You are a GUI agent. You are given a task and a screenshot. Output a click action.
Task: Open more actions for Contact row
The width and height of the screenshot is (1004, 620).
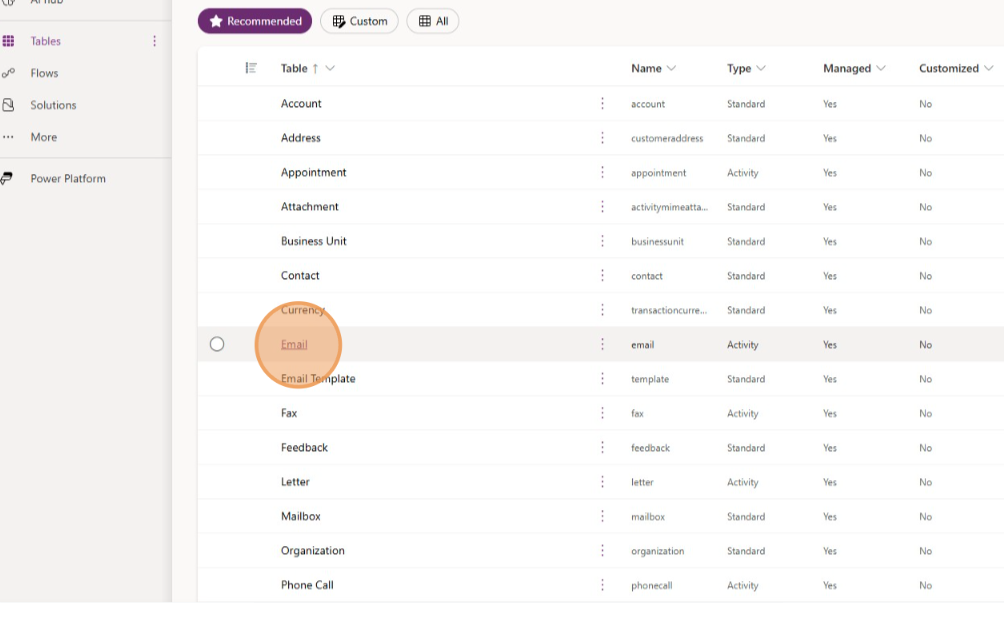click(602, 275)
